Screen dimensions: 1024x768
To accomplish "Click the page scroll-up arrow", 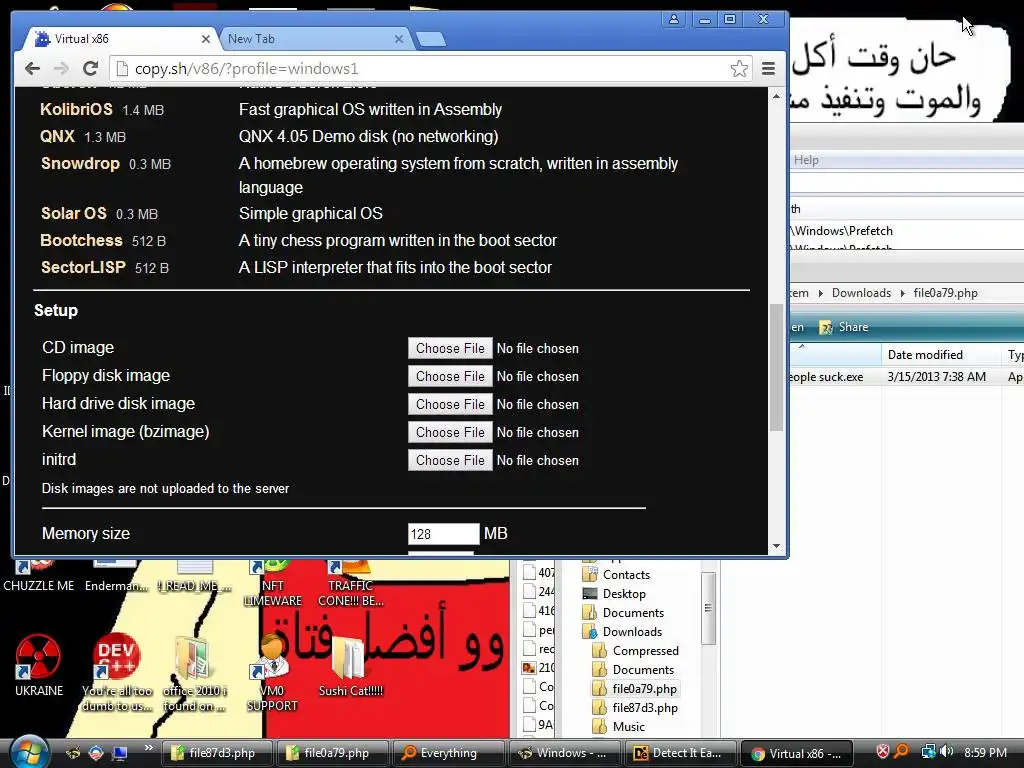I will [776, 96].
